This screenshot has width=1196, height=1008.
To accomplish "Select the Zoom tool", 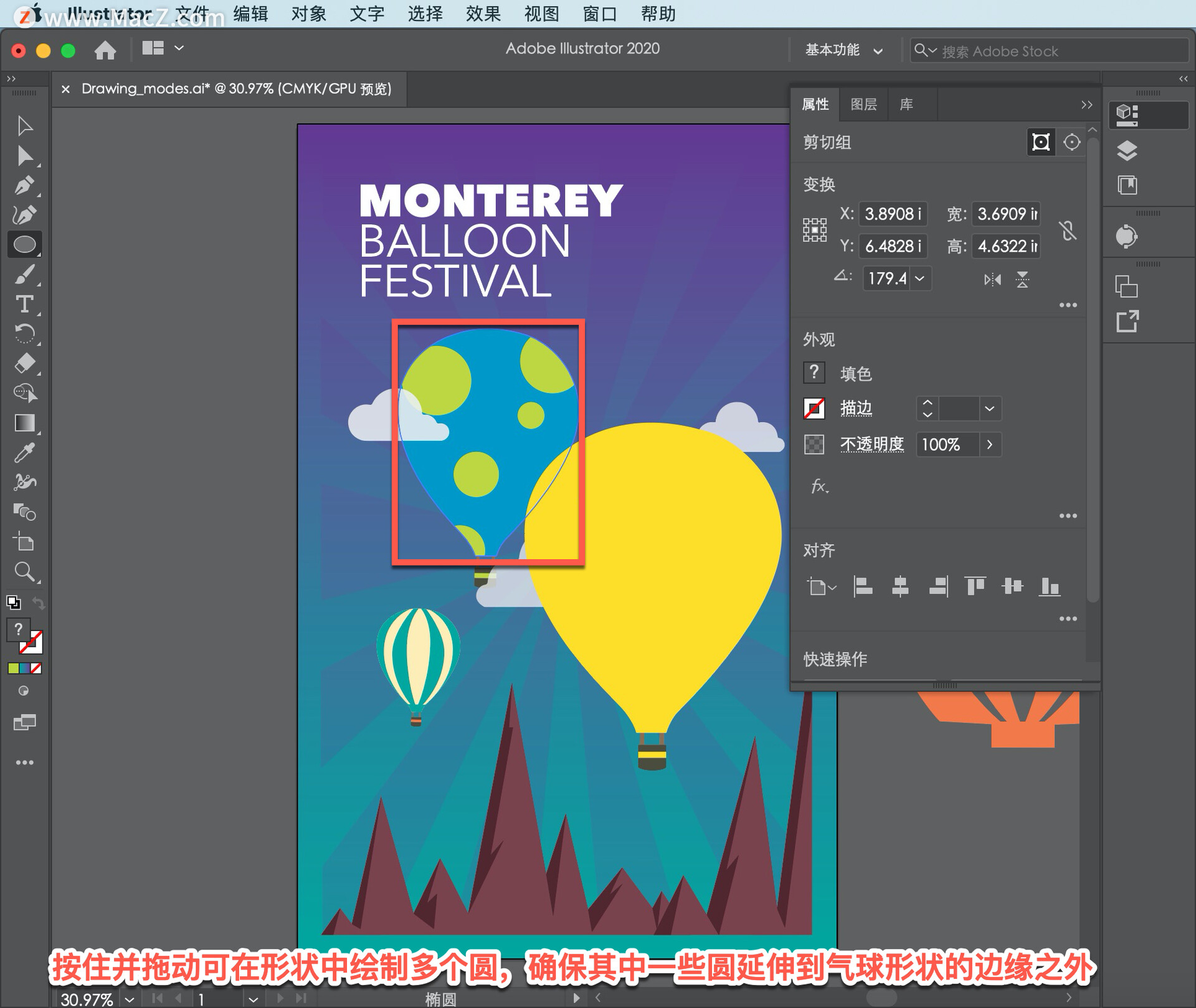I will [x=24, y=571].
